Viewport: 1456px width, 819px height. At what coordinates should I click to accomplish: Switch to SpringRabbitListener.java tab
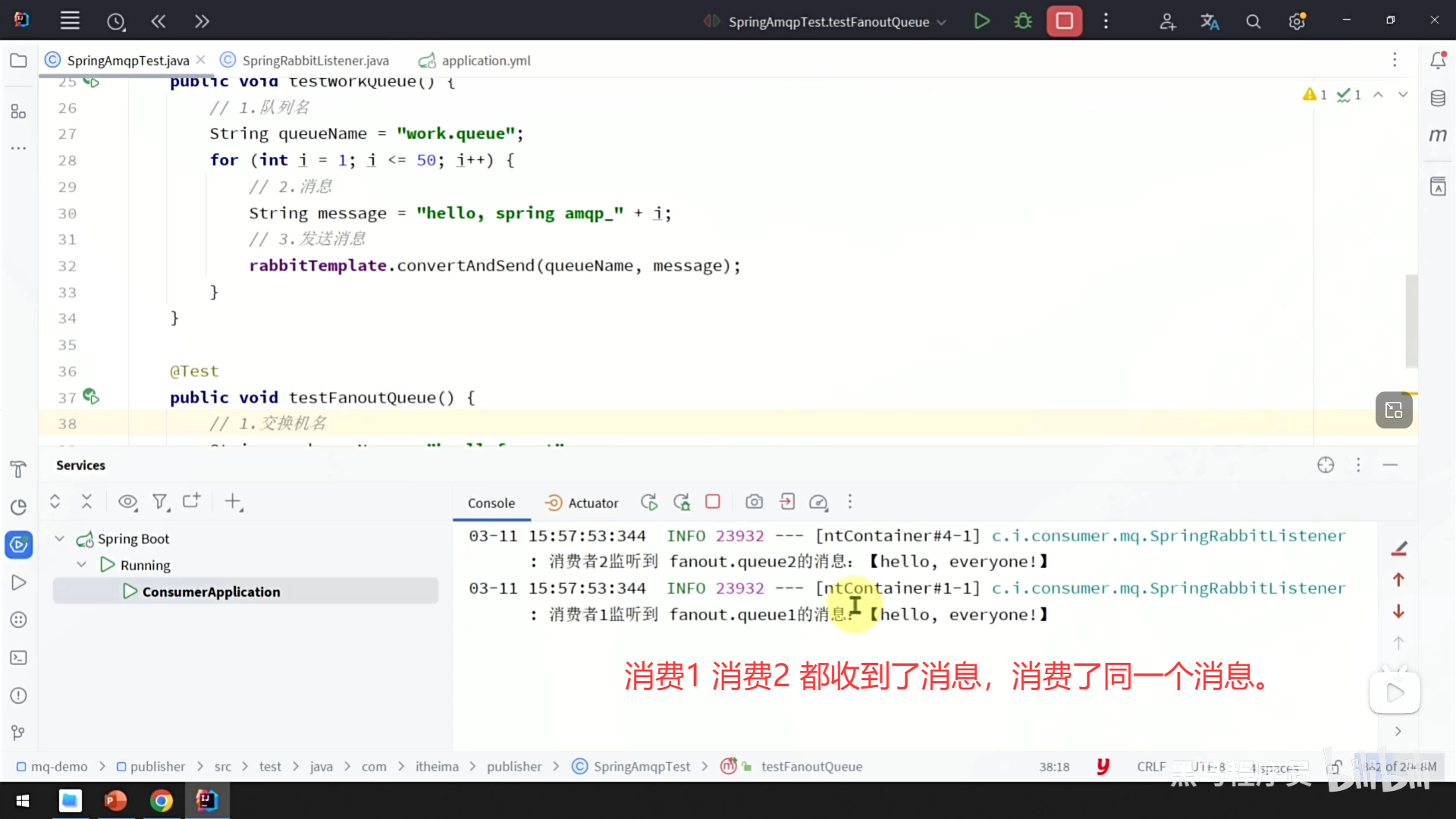tap(315, 61)
